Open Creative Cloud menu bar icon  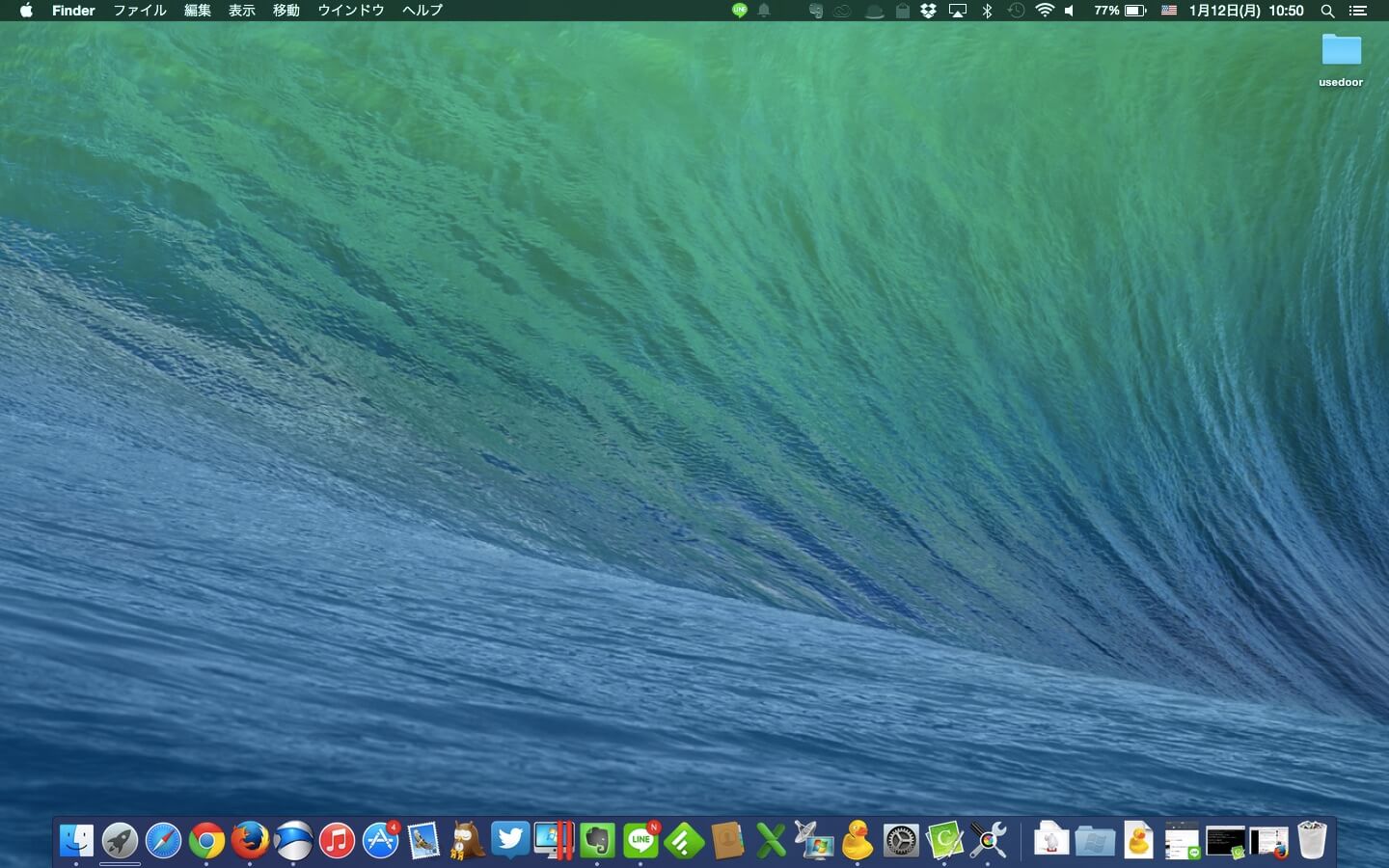point(842,11)
